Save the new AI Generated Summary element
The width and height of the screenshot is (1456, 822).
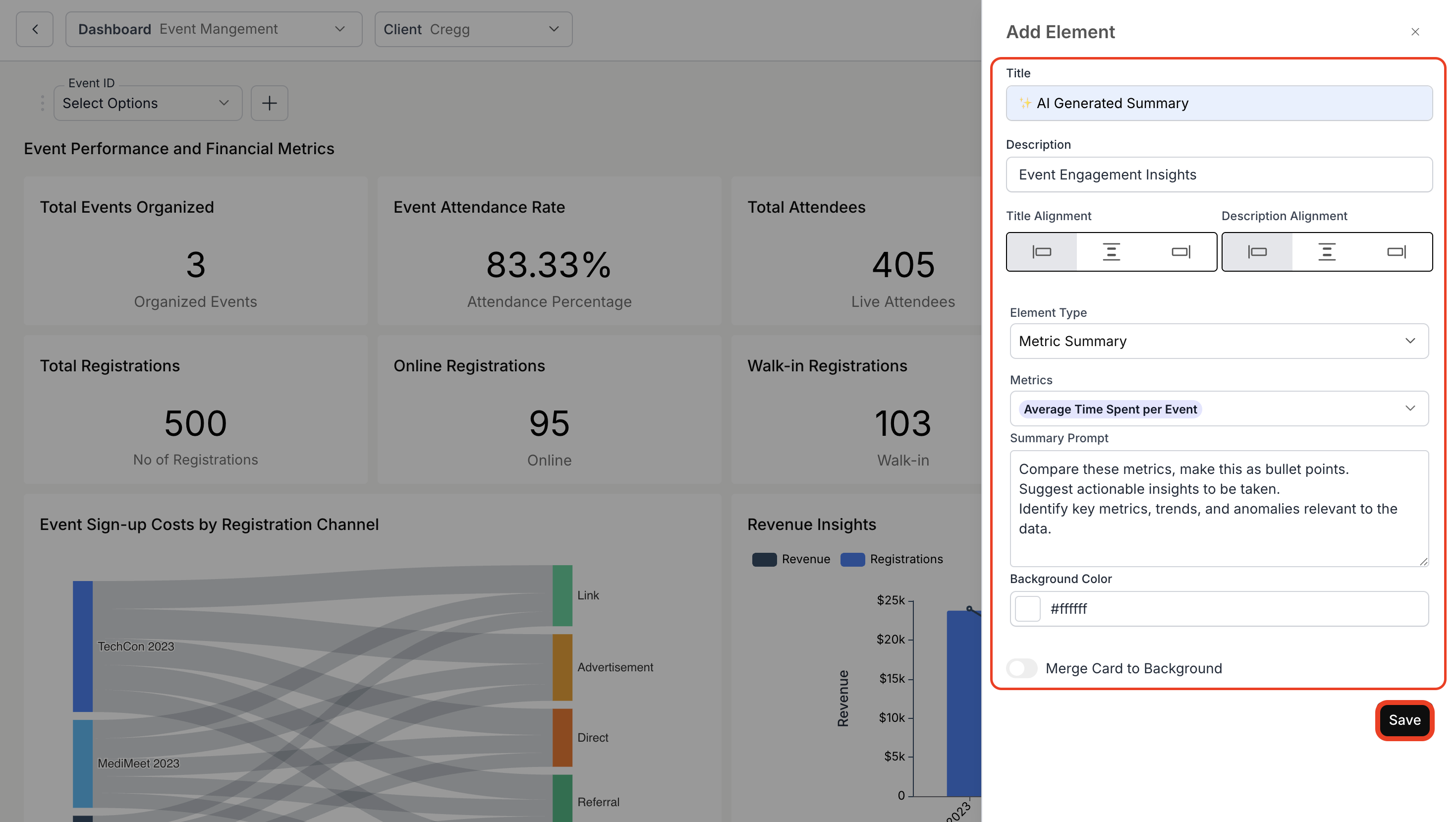coord(1404,720)
